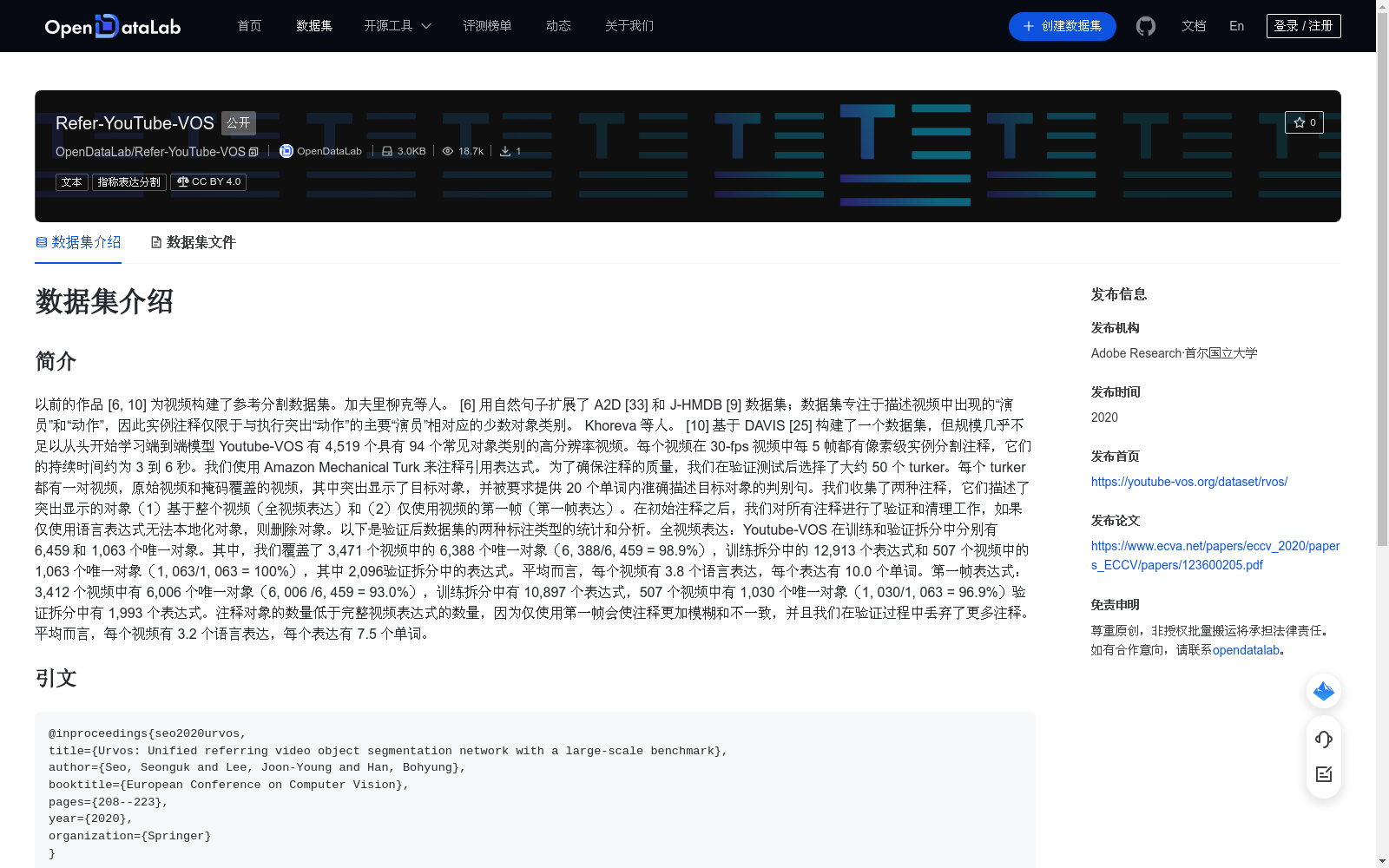
Task: Open 关于我们 in navigation
Action: pyautogui.click(x=629, y=26)
